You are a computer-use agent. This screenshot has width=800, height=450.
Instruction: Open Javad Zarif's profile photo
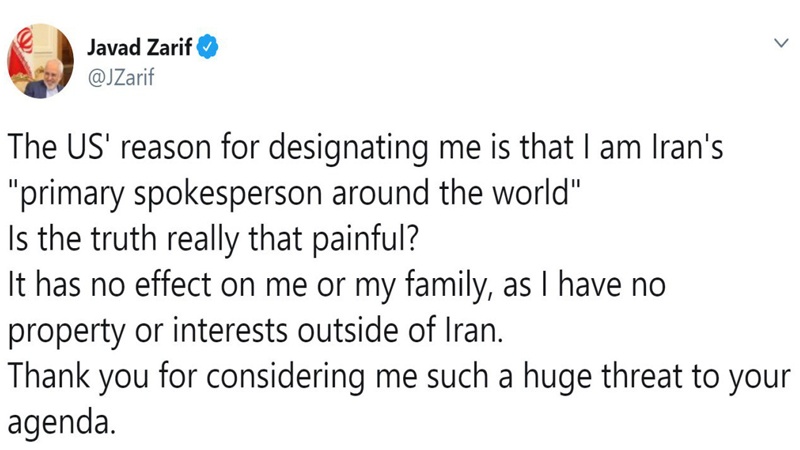[40, 61]
